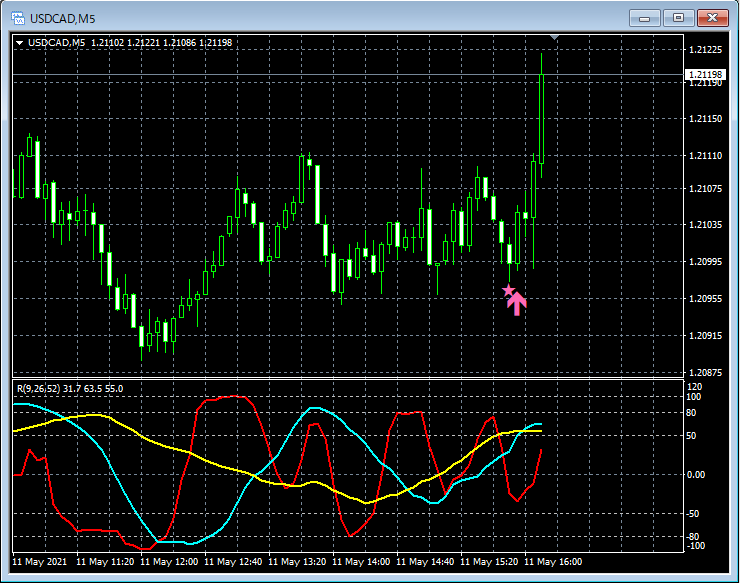Click the latest tall green candlestick
Image resolution: width=741 pixels, height=583 pixels.
542,118
